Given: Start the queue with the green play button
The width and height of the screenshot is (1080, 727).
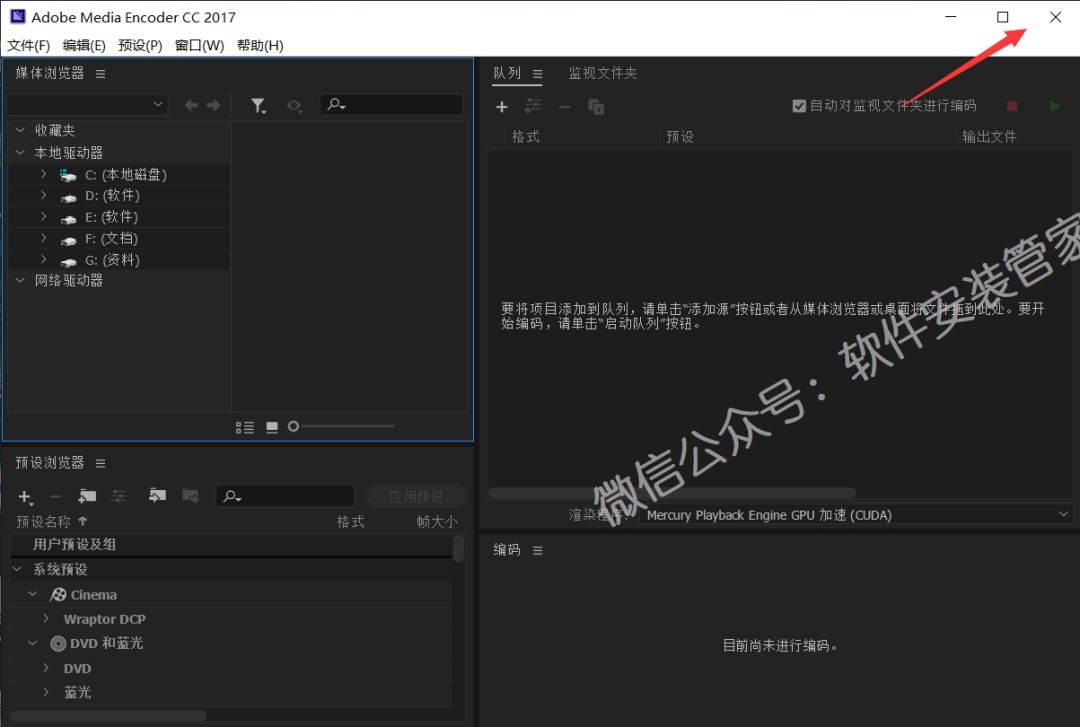Looking at the screenshot, I should (x=1054, y=106).
